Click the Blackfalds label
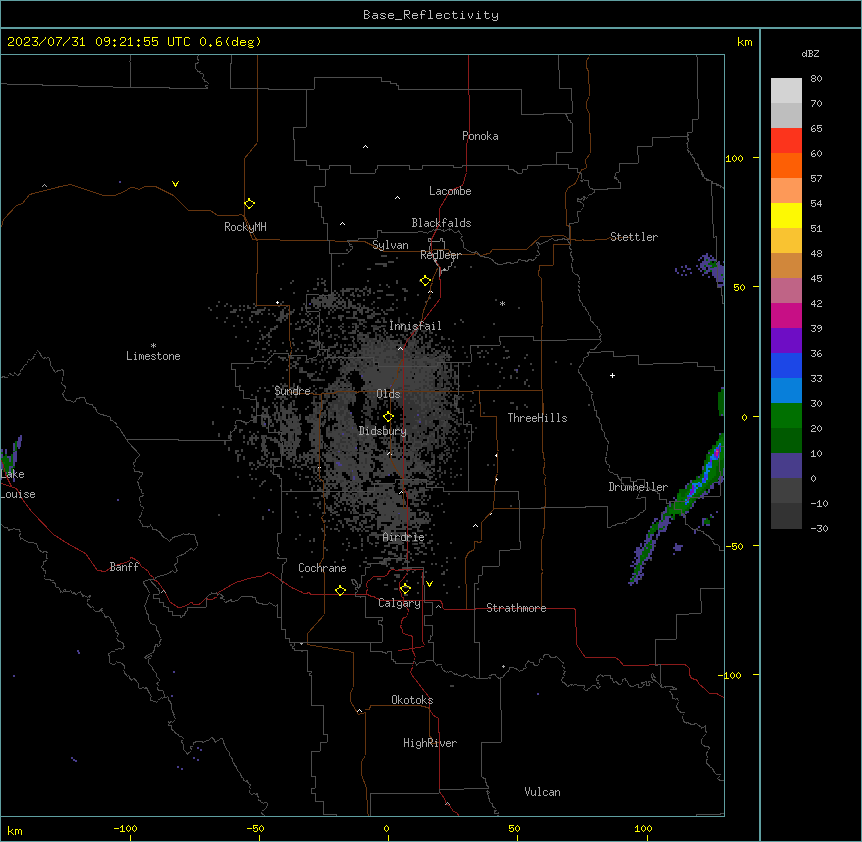 [441, 223]
